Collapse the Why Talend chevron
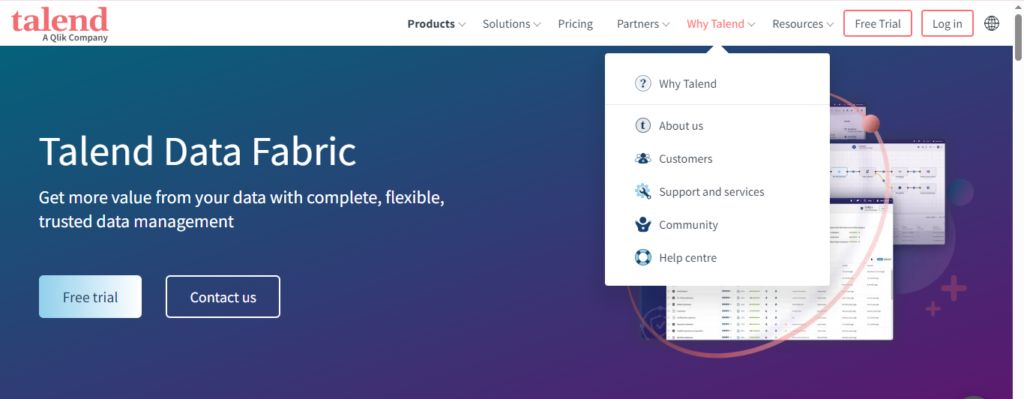Image resolution: width=1024 pixels, height=399 pixels. click(752, 25)
